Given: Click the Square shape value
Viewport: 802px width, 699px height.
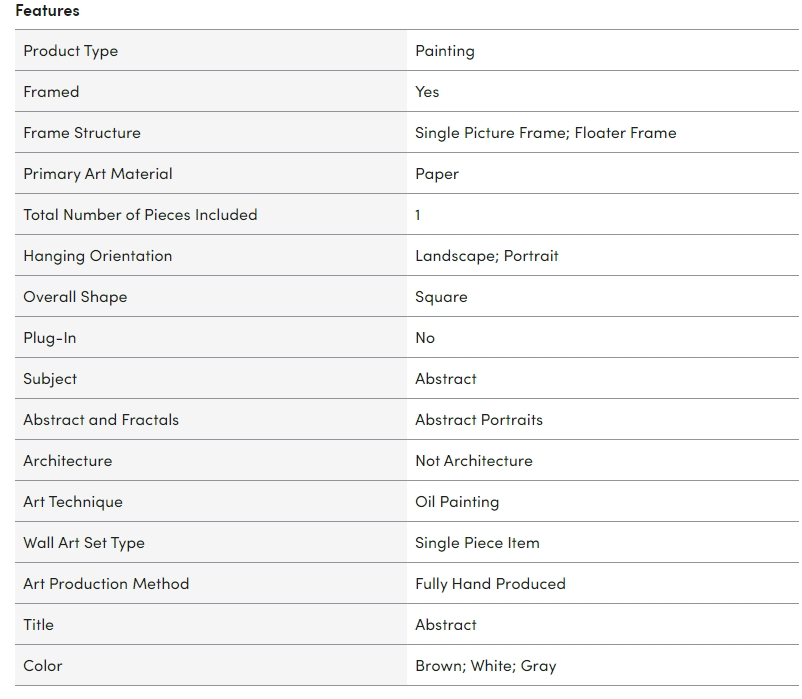Looking at the screenshot, I should click(x=441, y=297).
